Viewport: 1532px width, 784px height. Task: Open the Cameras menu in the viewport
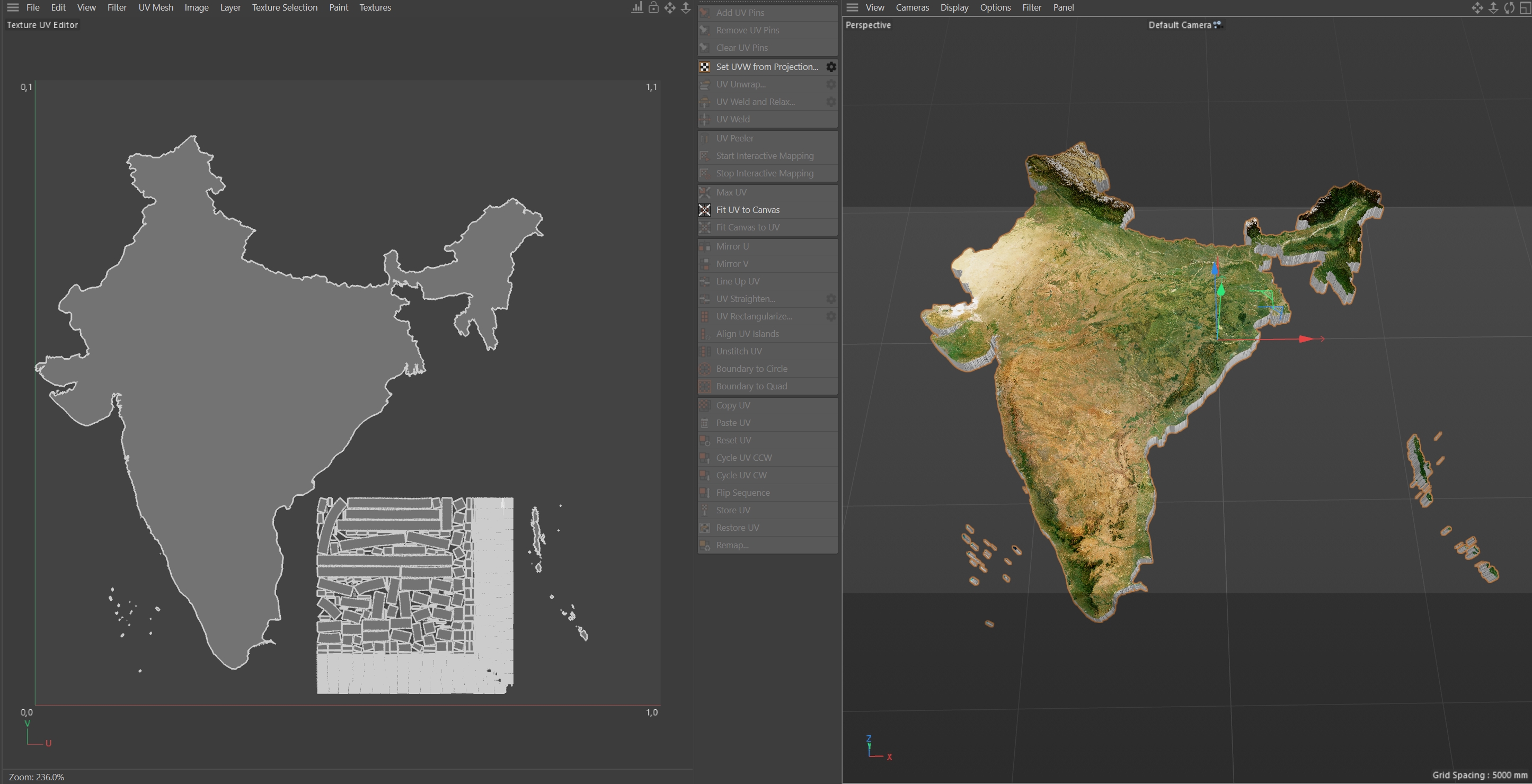[911, 8]
